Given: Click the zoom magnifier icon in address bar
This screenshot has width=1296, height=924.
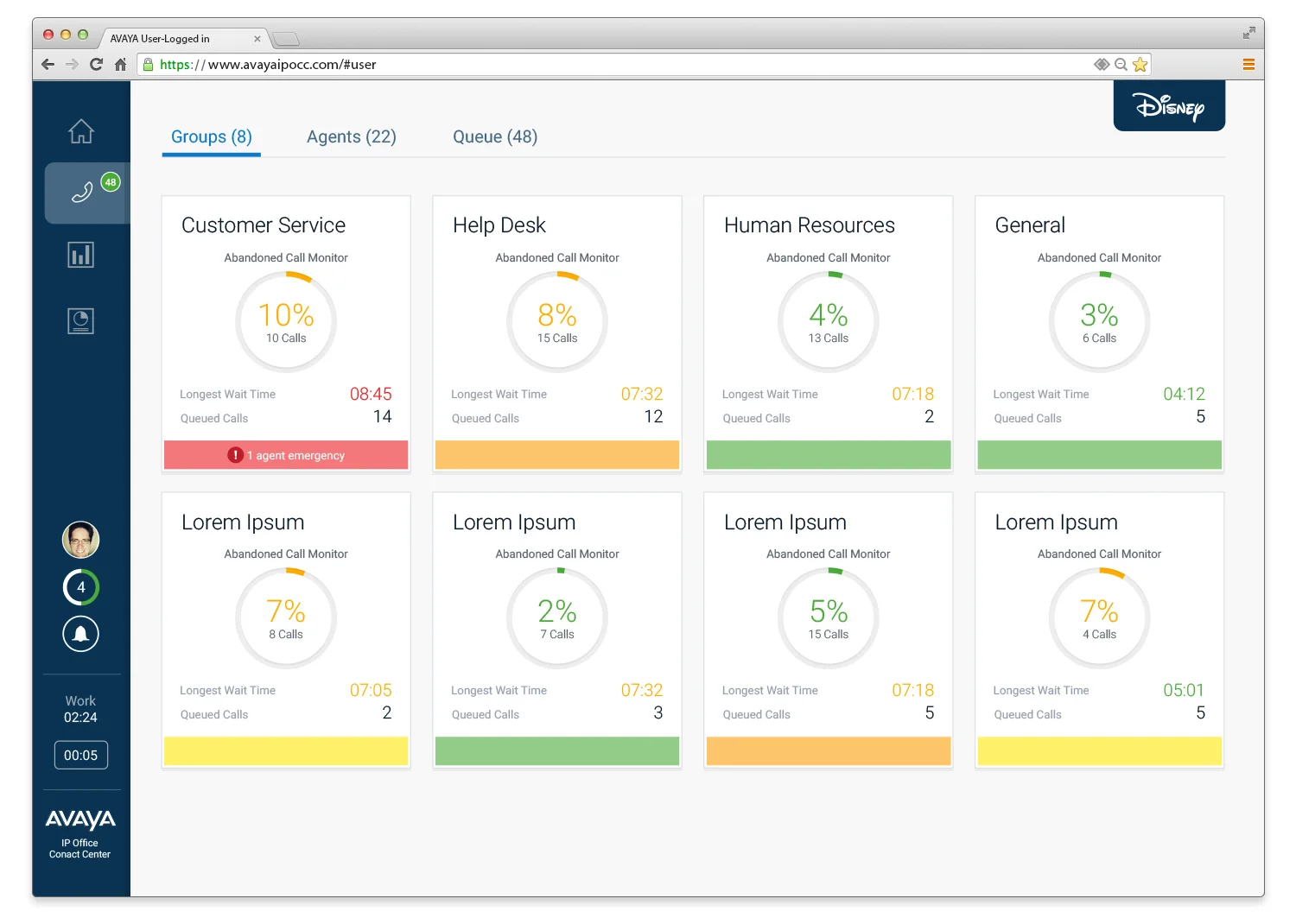Looking at the screenshot, I should [x=1121, y=64].
